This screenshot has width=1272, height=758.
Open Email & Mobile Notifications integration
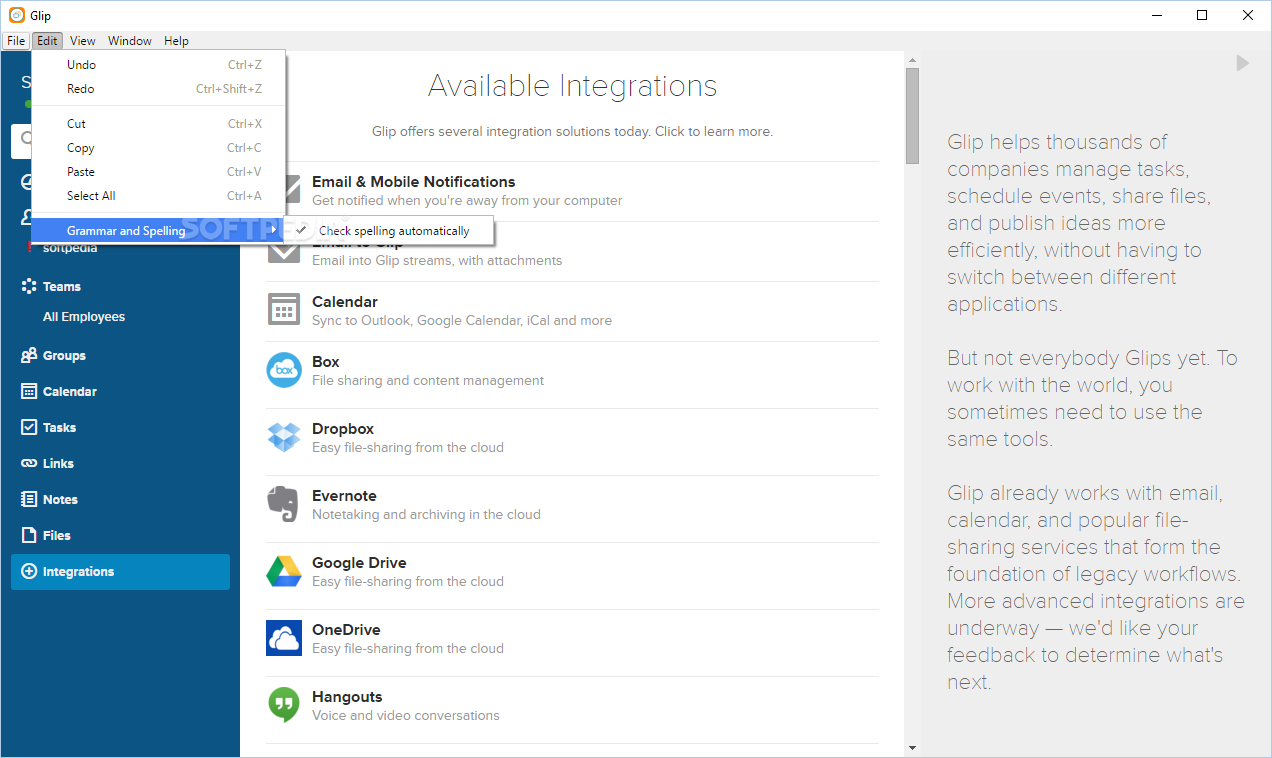(x=413, y=182)
